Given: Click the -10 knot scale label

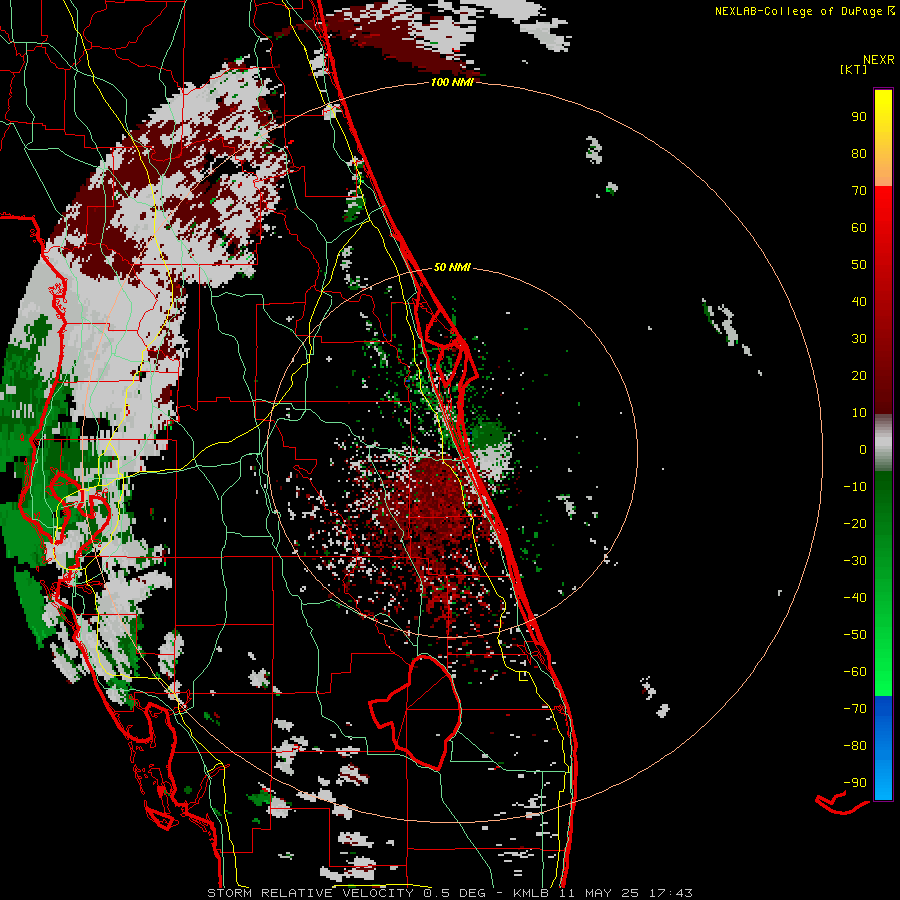Looking at the screenshot, I should 855,487.
